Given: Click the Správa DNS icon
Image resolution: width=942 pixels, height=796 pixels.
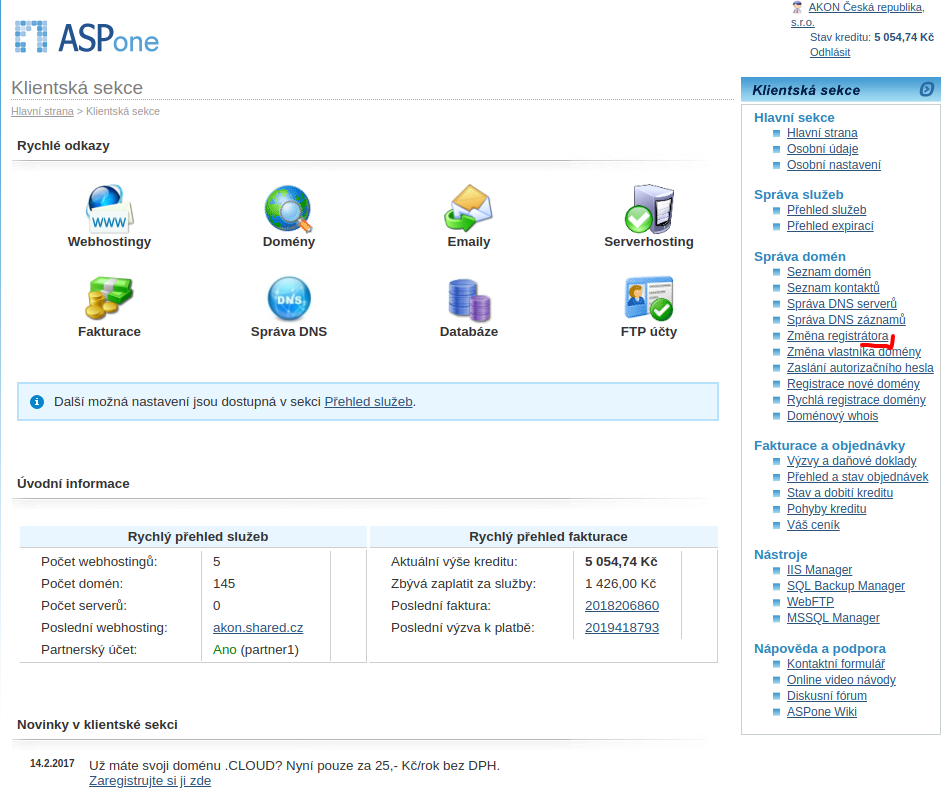Looking at the screenshot, I should (x=288, y=298).
